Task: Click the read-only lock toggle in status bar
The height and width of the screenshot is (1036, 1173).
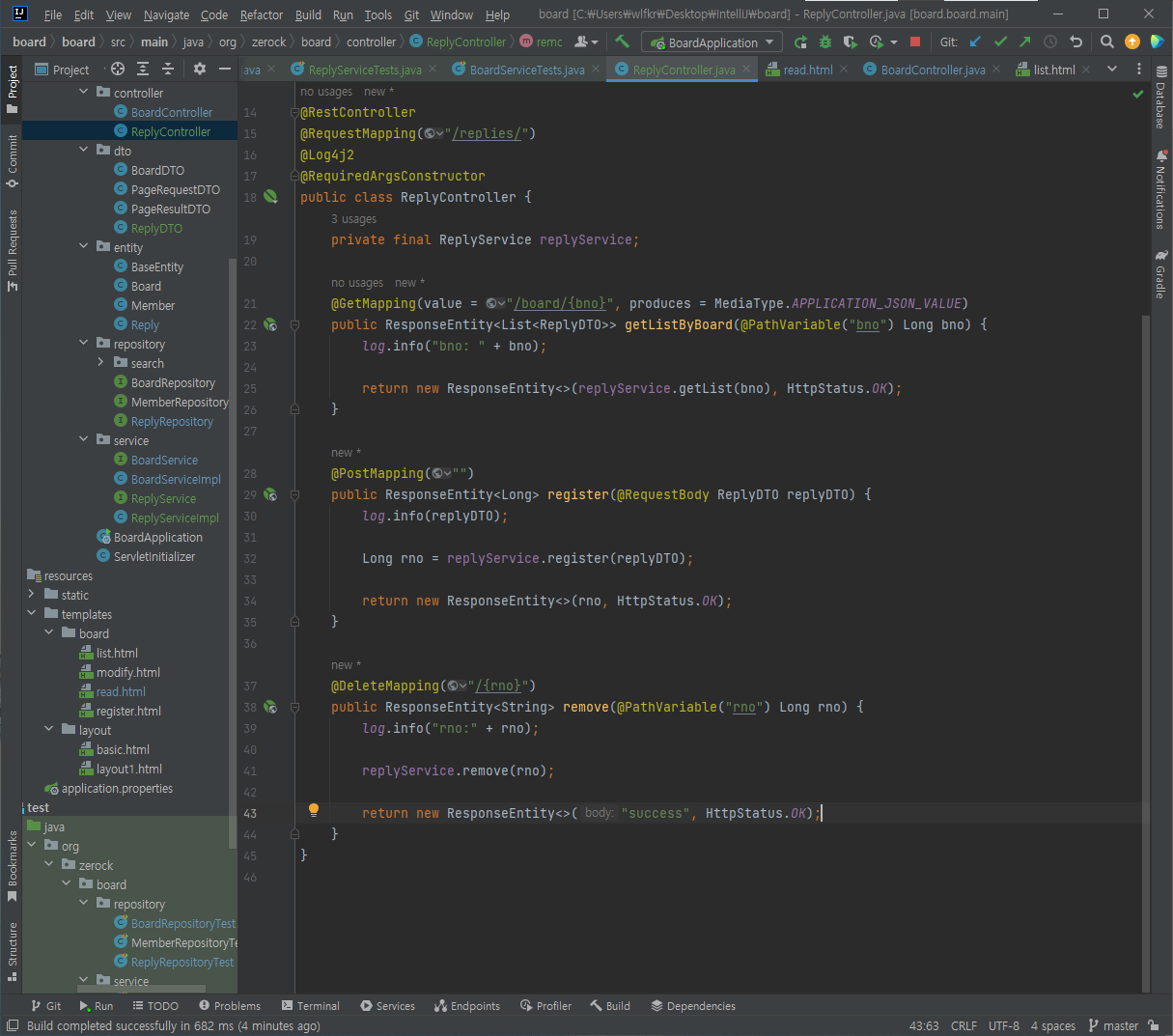Action: [1154, 1025]
